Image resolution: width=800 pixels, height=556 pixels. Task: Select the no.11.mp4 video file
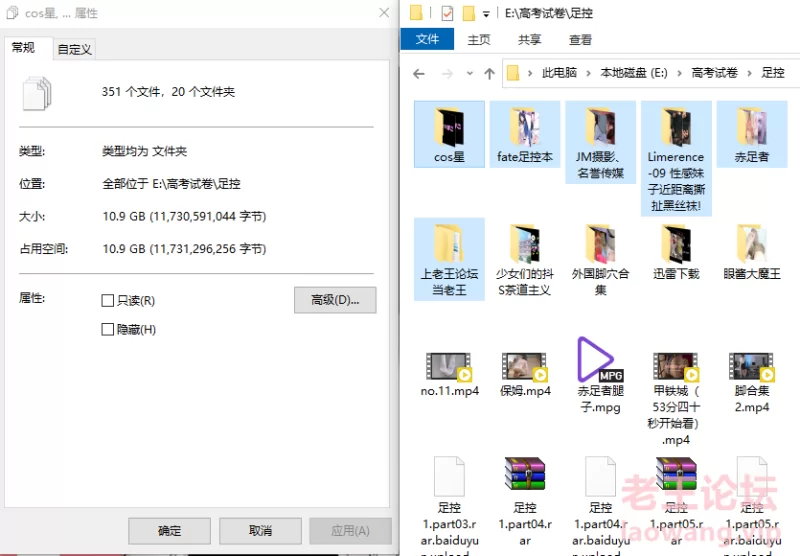[449, 374]
